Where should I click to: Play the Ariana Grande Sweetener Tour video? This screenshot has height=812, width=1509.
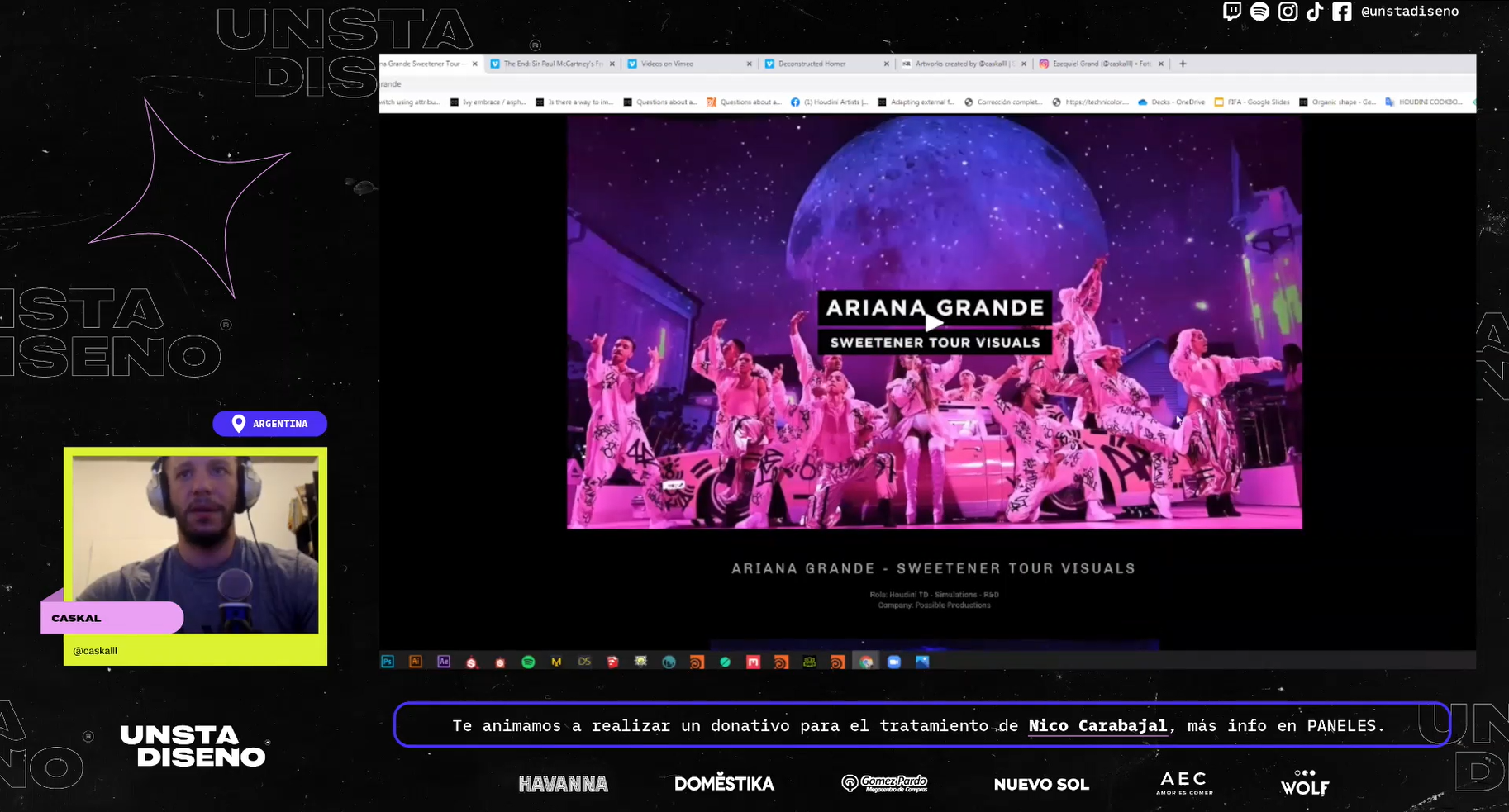click(x=934, y=322)
